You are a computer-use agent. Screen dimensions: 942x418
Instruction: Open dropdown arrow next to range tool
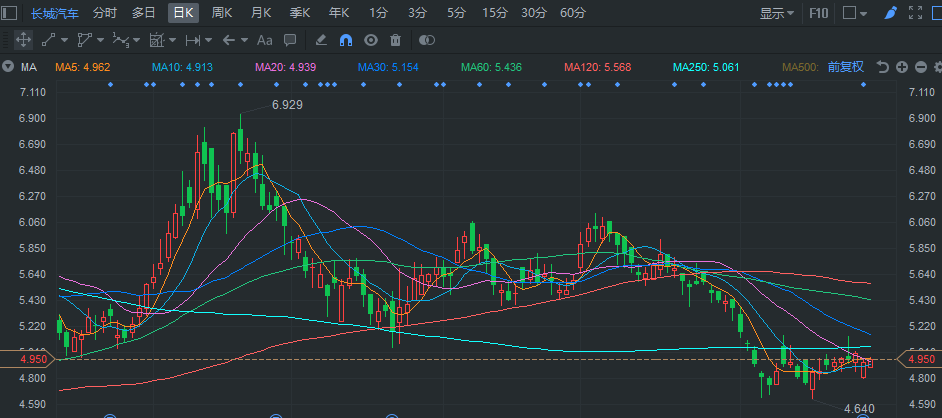point(208,40)
